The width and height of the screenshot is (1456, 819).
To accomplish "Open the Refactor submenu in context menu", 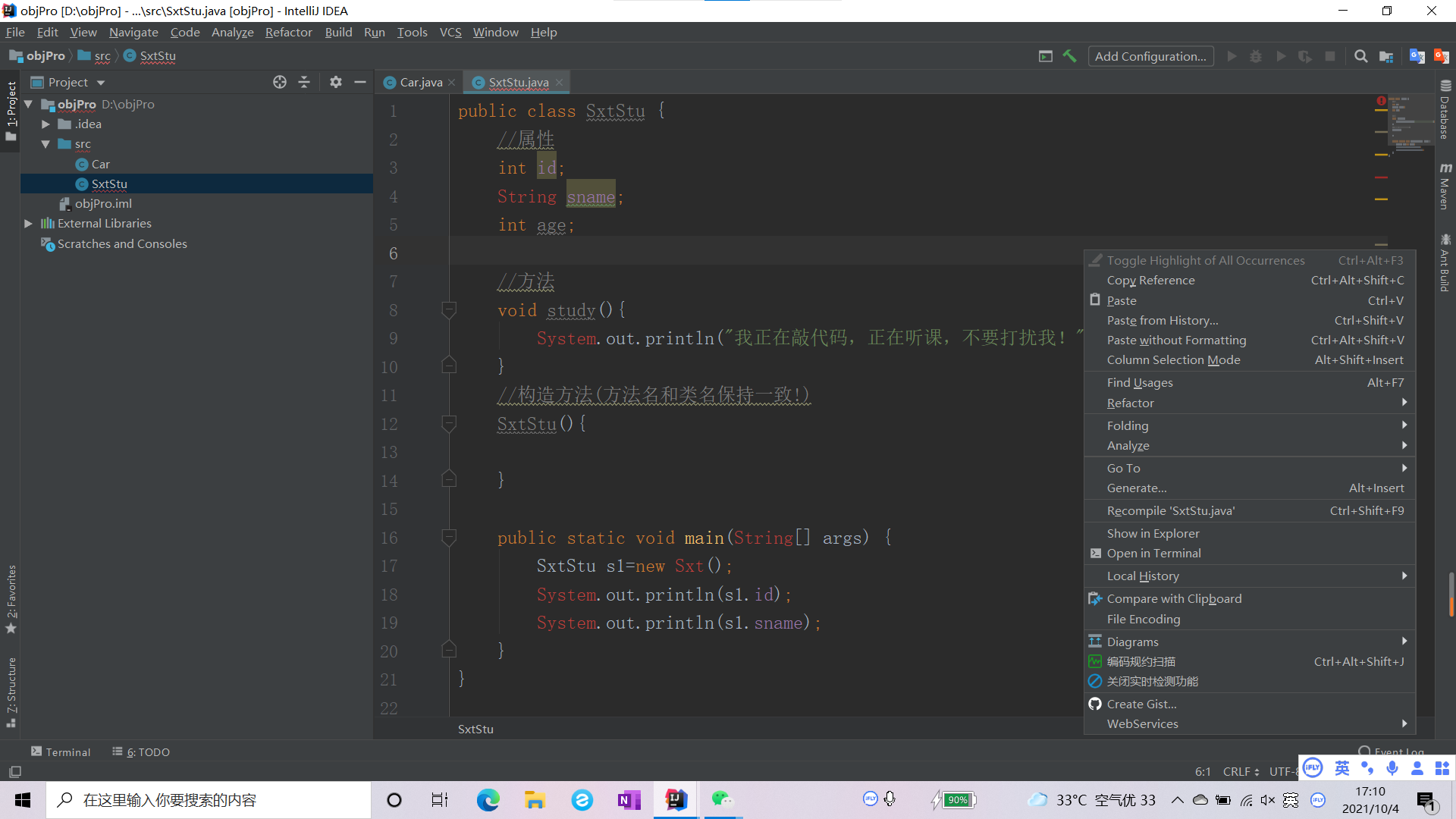I will click(1250, 403).
